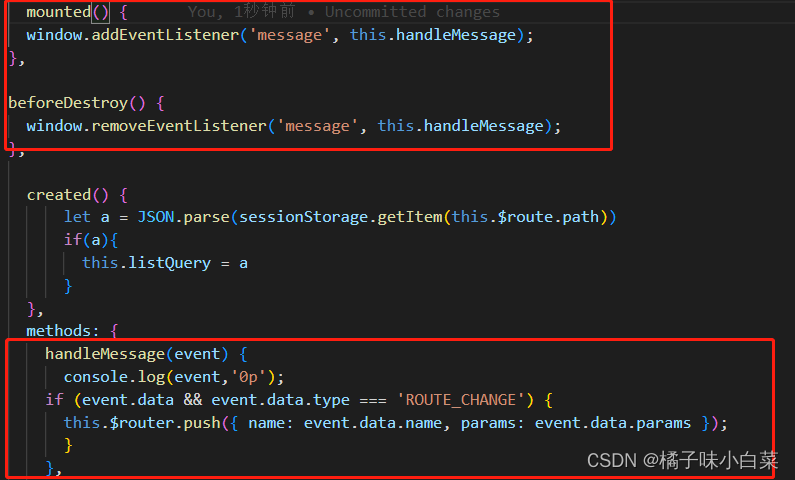Click '$router' in the push call

142,423
